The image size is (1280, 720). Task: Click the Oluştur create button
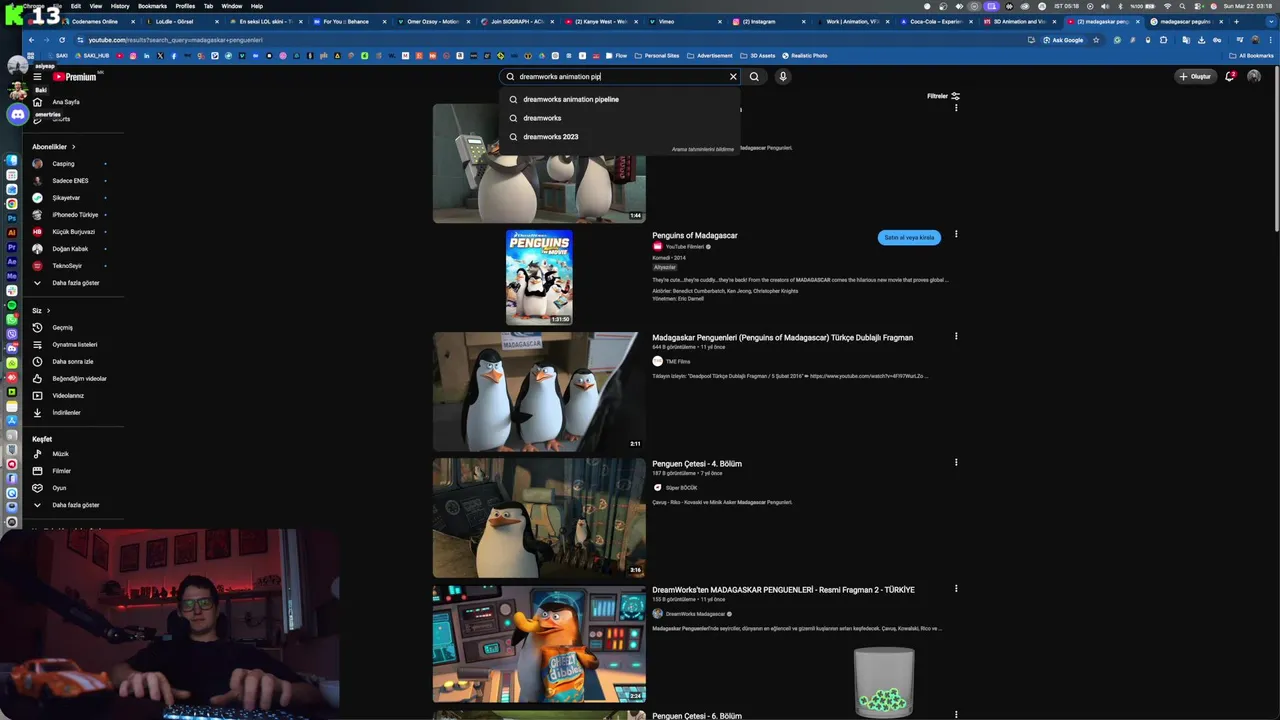coord(1195,76)
